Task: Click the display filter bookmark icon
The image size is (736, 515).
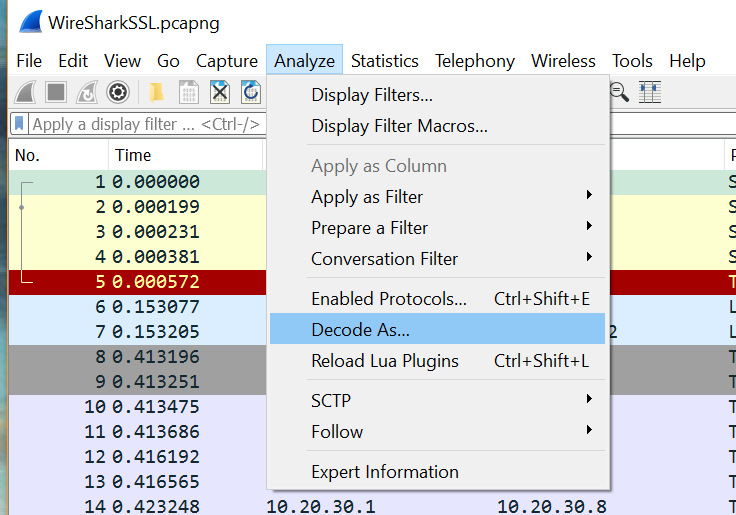Action: [x=19, y=124]
